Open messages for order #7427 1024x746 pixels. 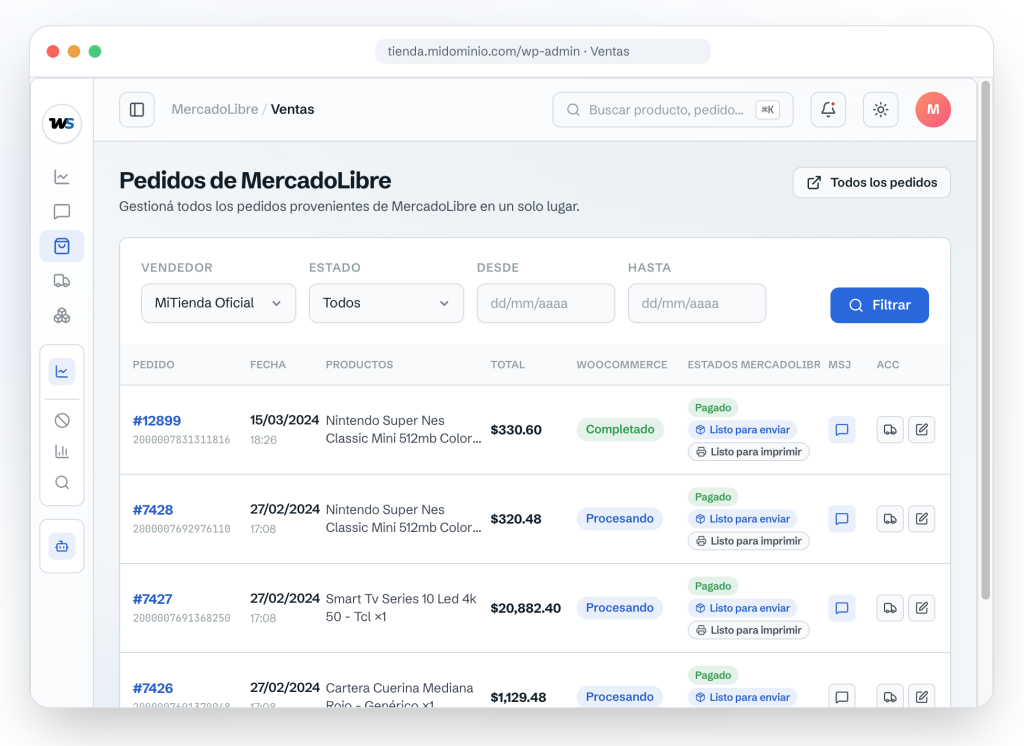(x=842, y=608)
